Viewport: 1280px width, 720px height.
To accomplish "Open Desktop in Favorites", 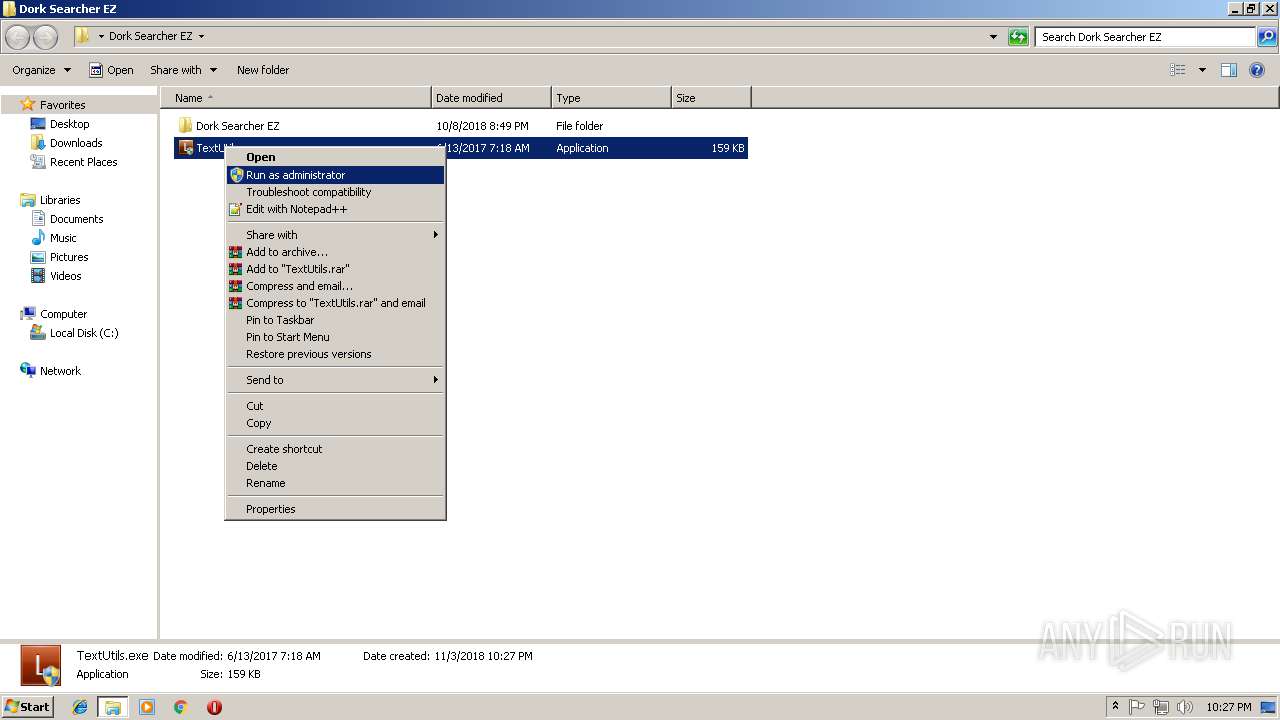I will coord(69,124).
